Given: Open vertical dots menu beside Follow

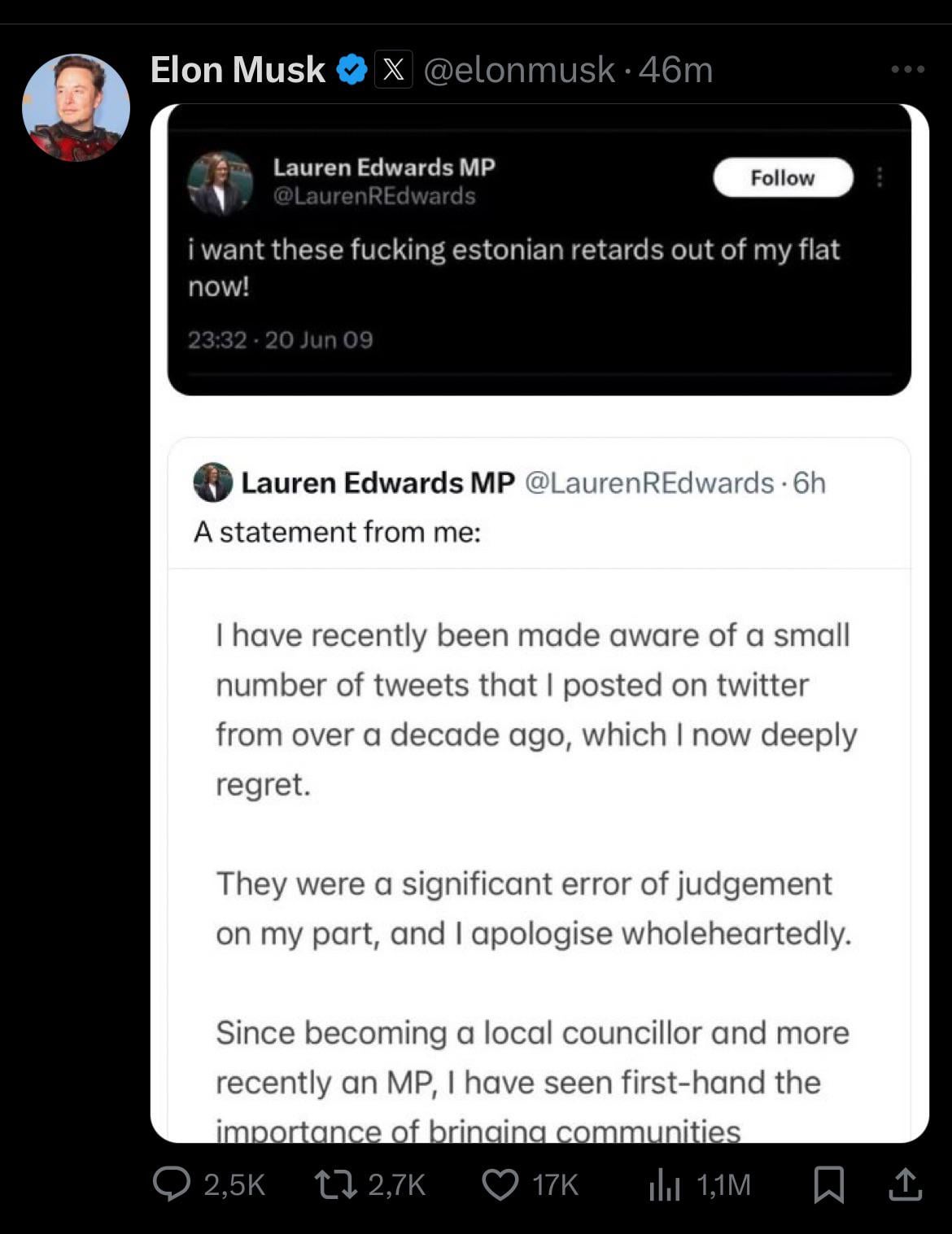Looking at the screenshot, I should tap(880, 177).
